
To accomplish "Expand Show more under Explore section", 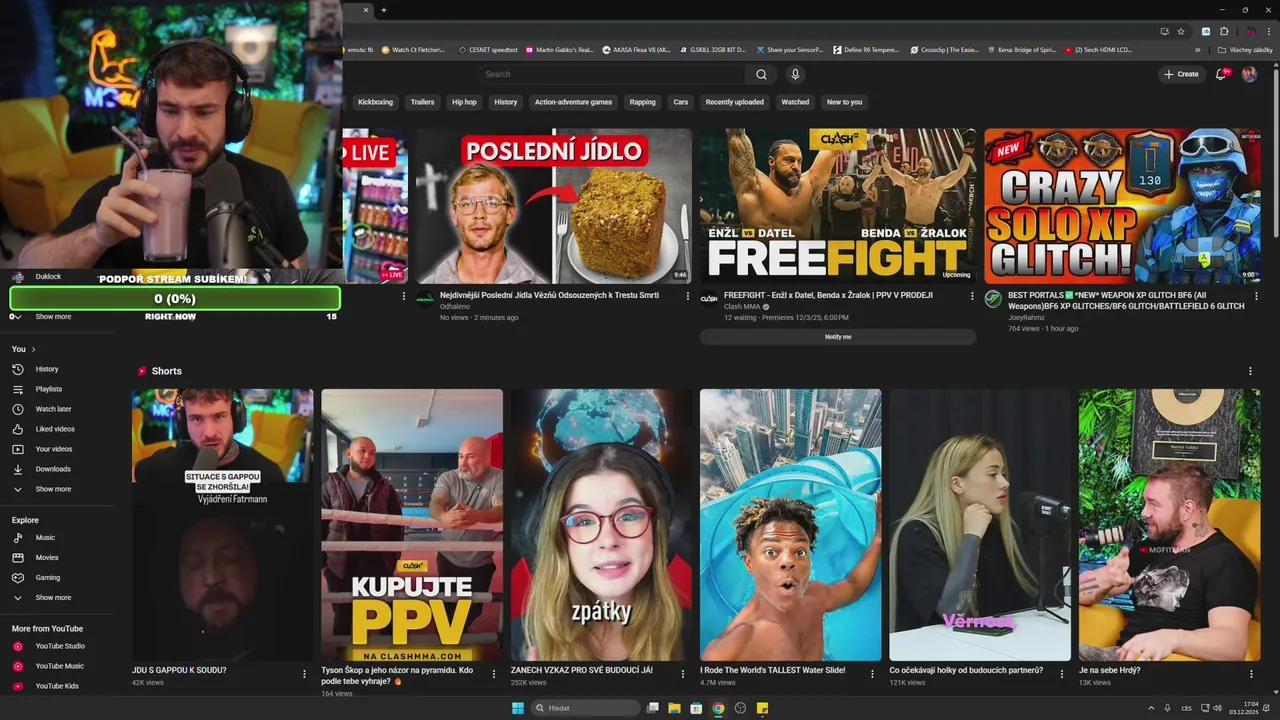I will [x=53, y=598].
